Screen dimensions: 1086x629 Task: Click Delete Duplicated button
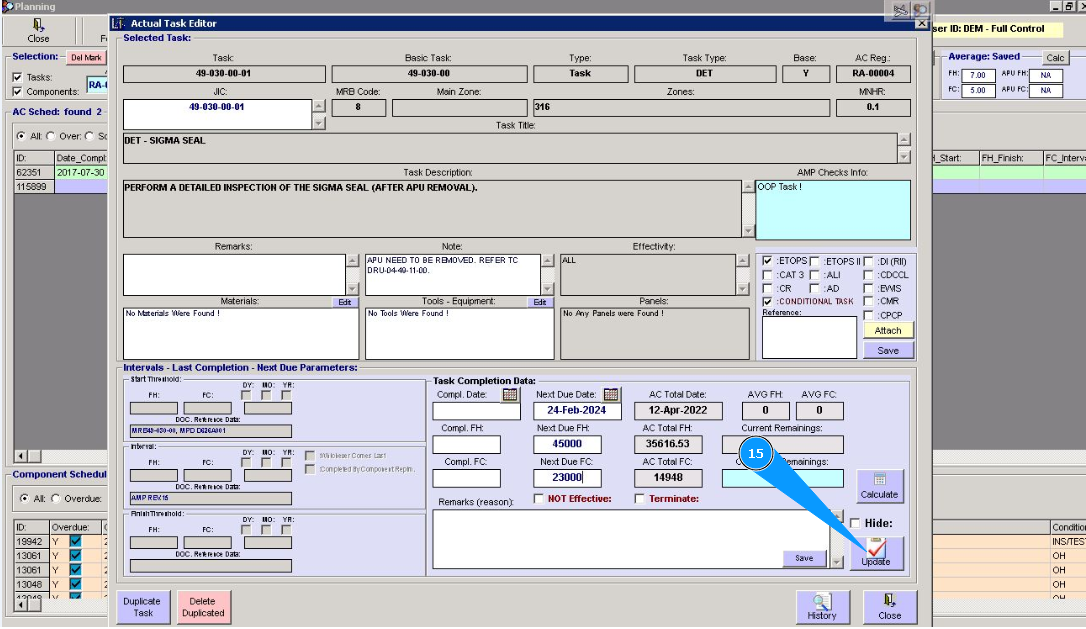pyautogui.click(x=203, y=607)
